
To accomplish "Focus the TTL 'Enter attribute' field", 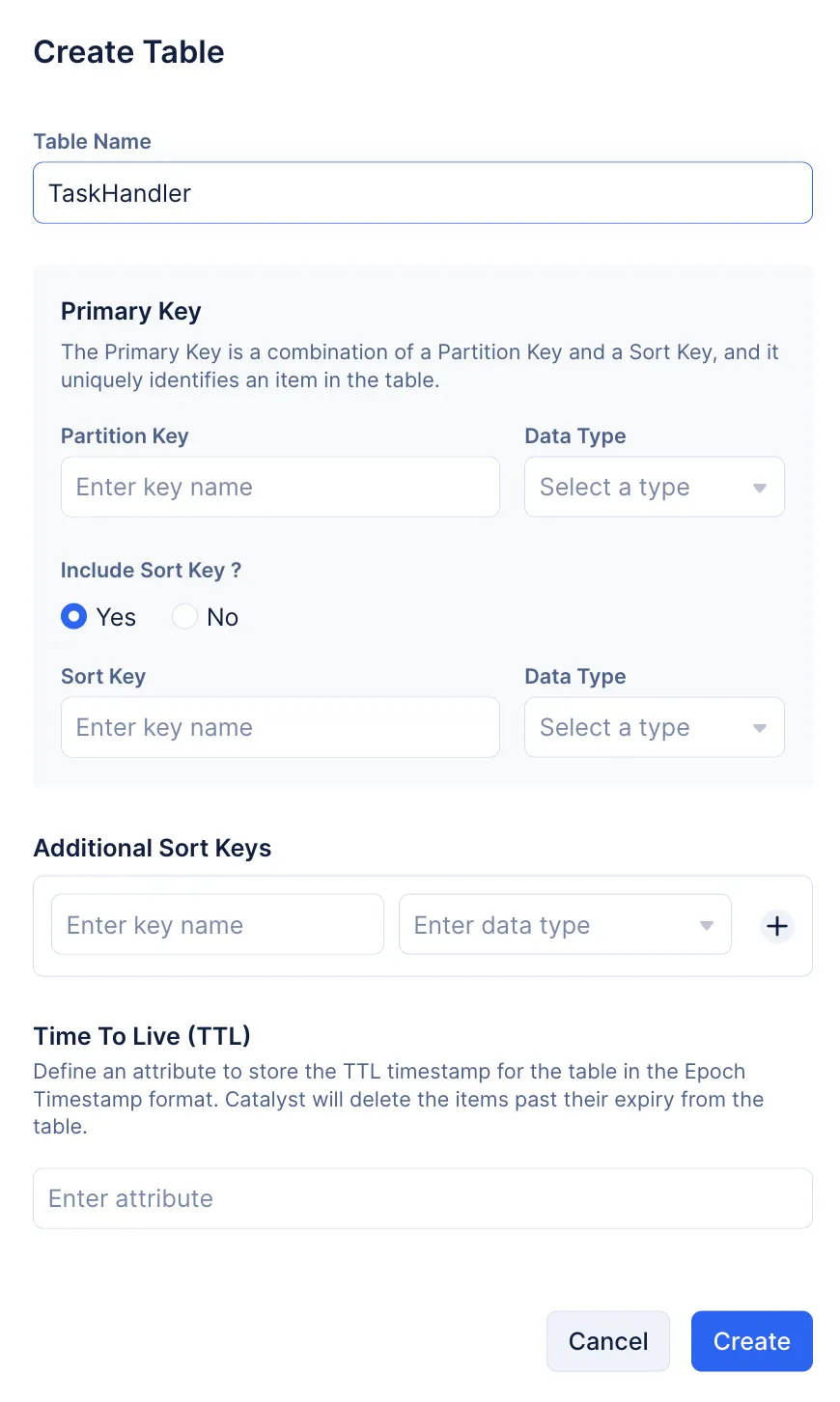I will tap(422, 1198).
